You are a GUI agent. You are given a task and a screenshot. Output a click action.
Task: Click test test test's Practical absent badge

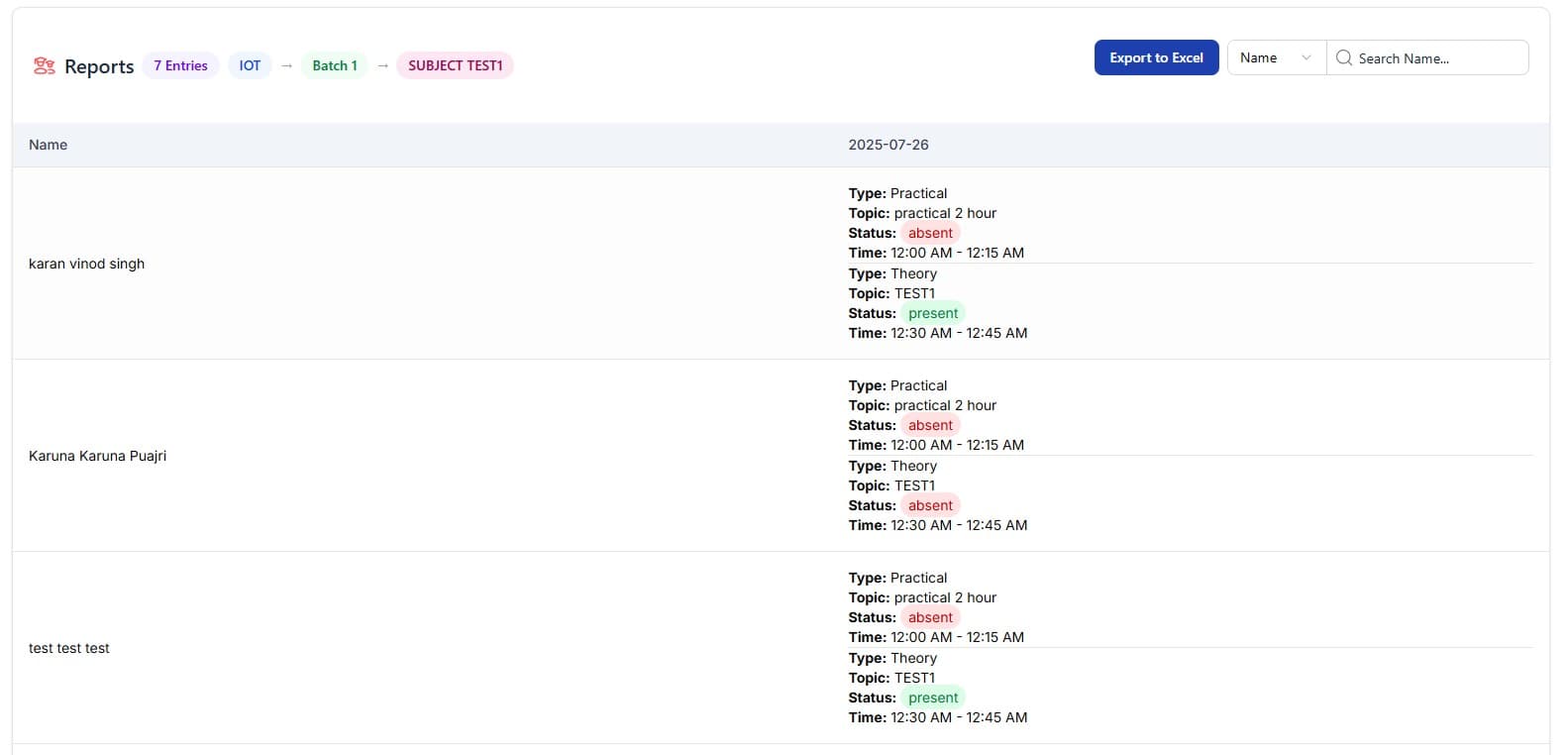click(930, 617)
